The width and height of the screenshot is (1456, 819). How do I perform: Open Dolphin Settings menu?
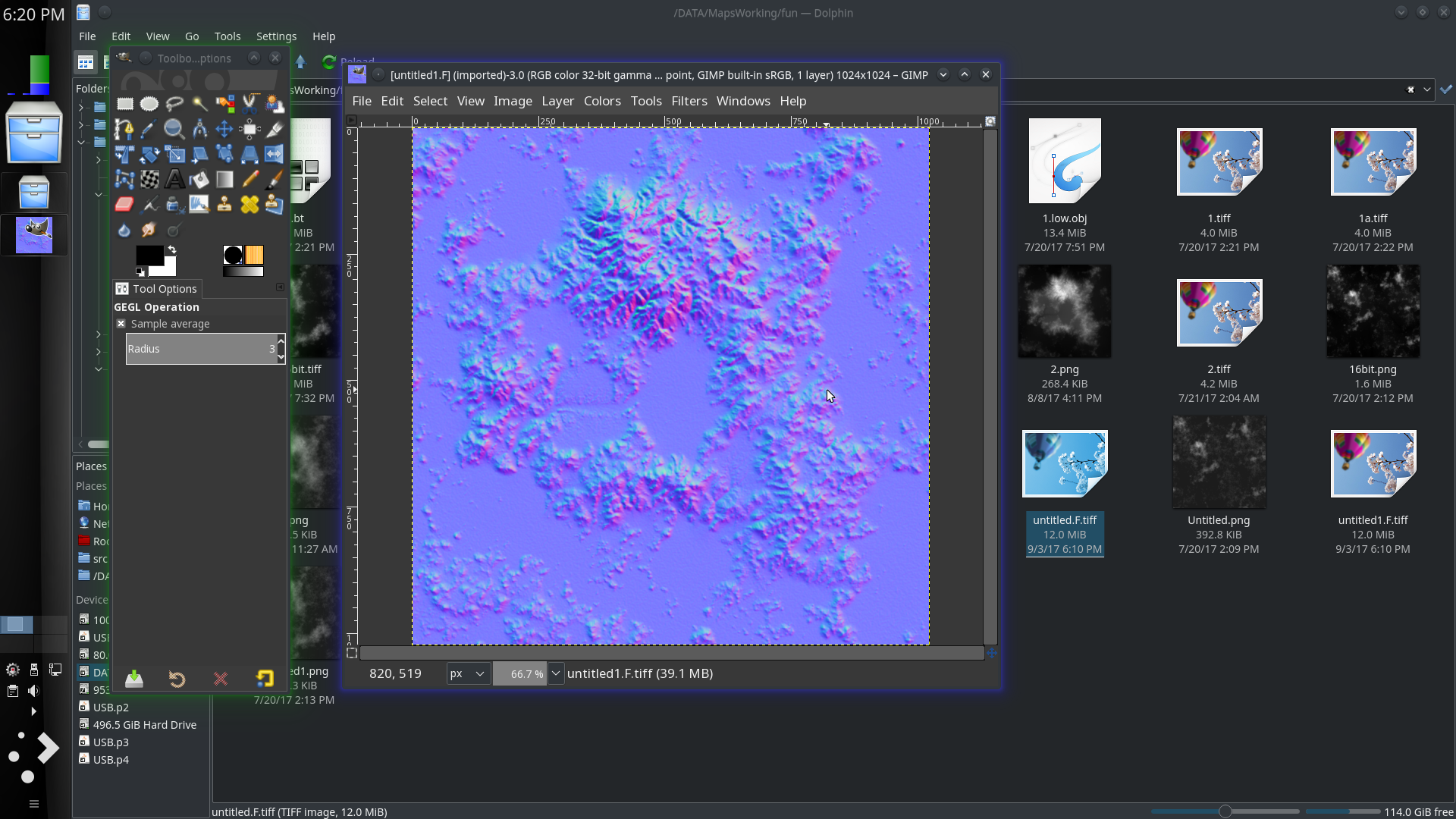[x=276, y=36]
